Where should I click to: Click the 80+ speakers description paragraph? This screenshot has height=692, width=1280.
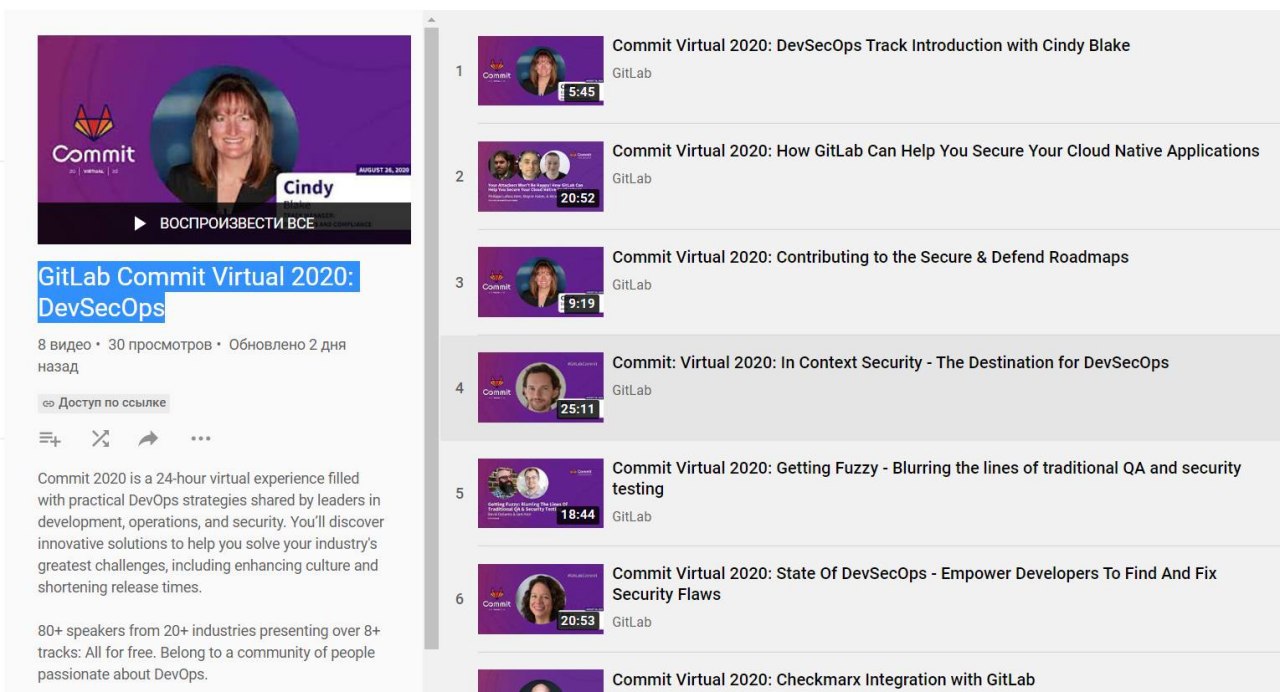pos(207,653)
